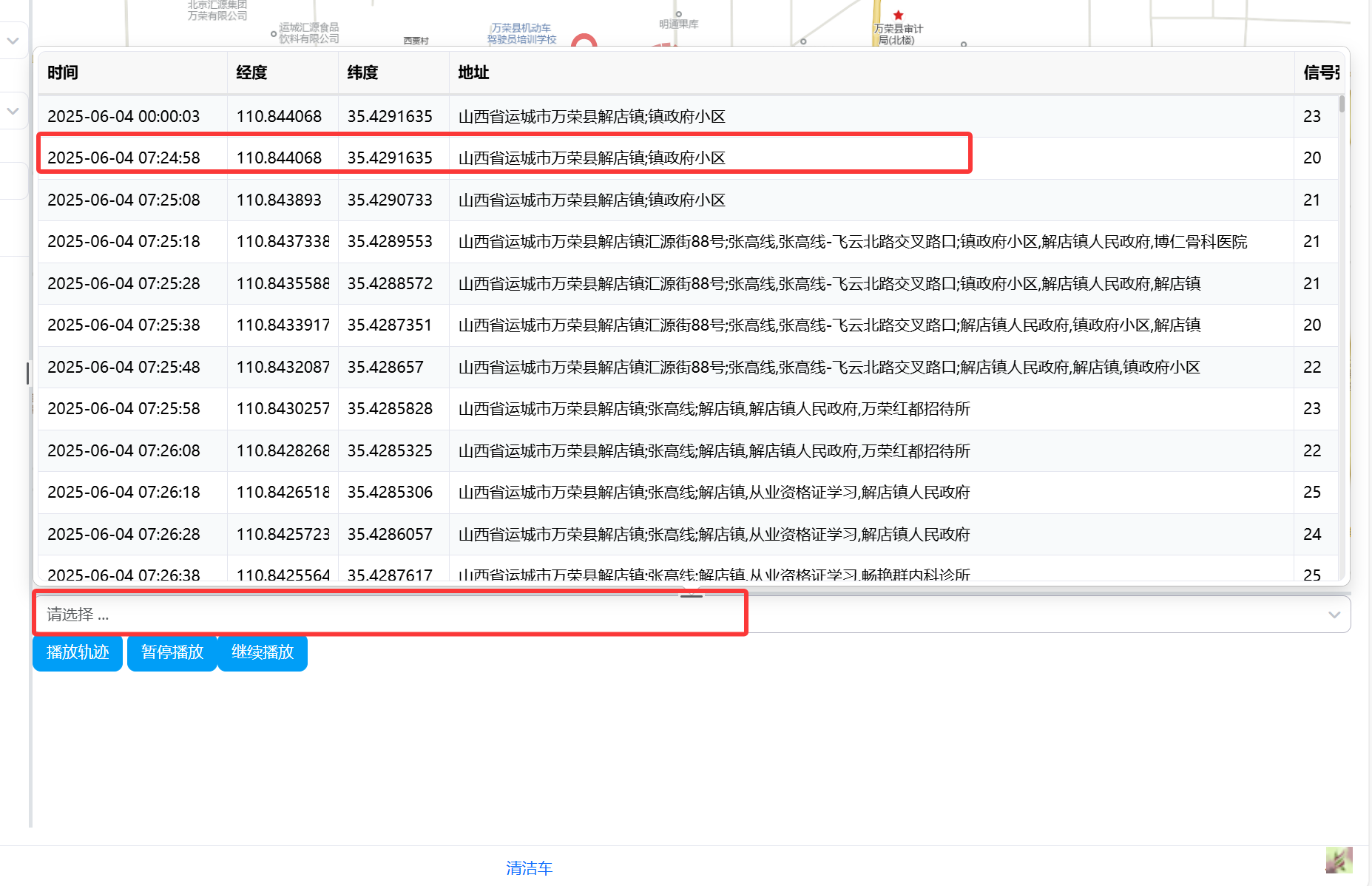Expand the second left sidebar chevron
The height and width of the screenshot is (886, 1372).
coord(13,111)
